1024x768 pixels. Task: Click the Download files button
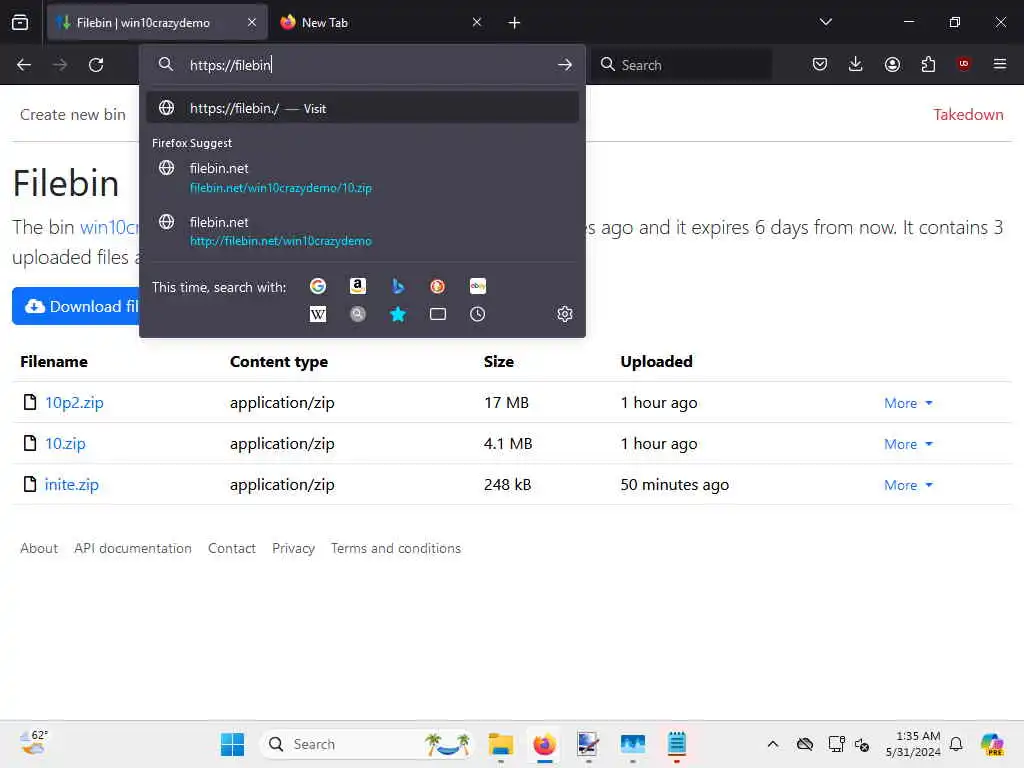[x=76, y=306]
